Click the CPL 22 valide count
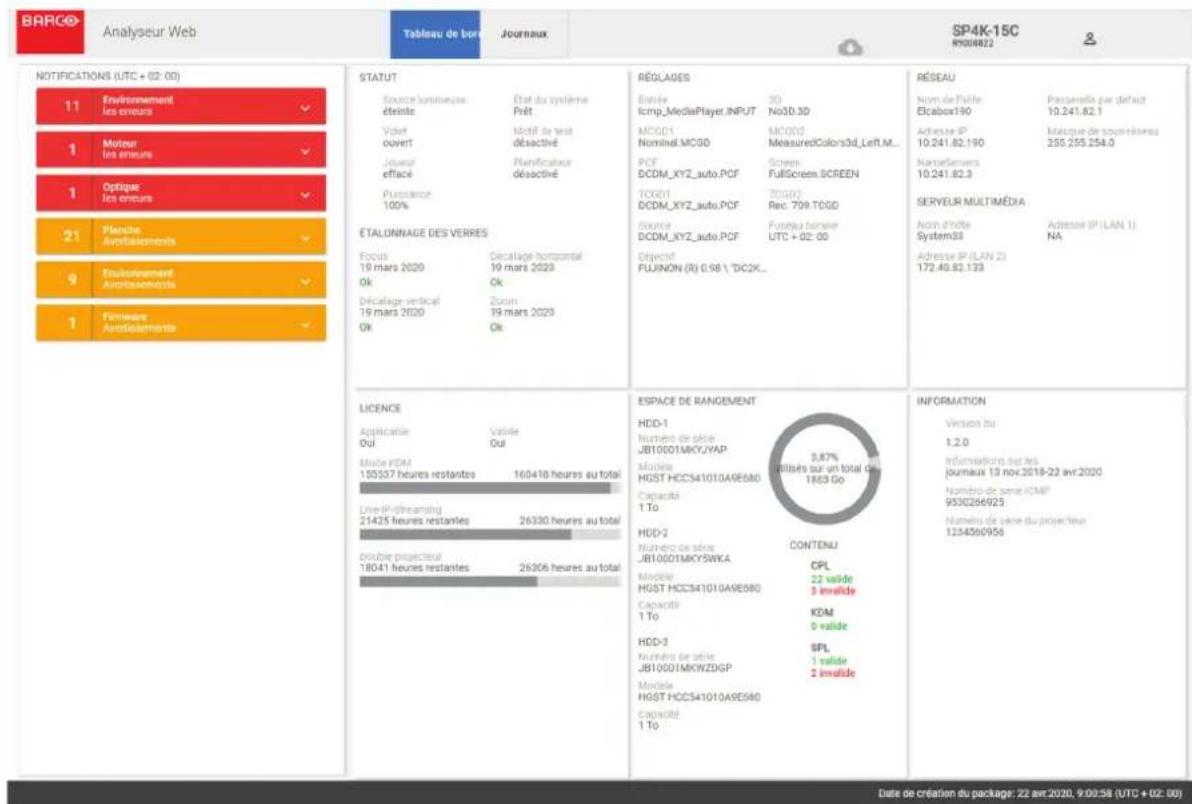Screen dimensions: 1192x804 tap(832, 579)
